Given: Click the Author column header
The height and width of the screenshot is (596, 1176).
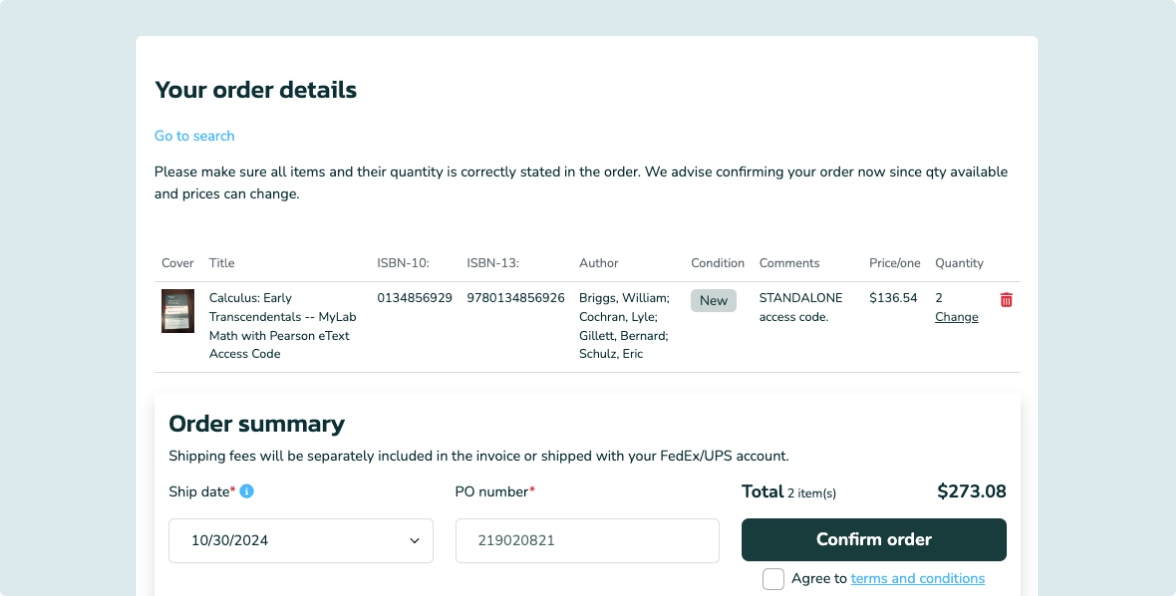Looking at the screenshot, I should [598, 263].
